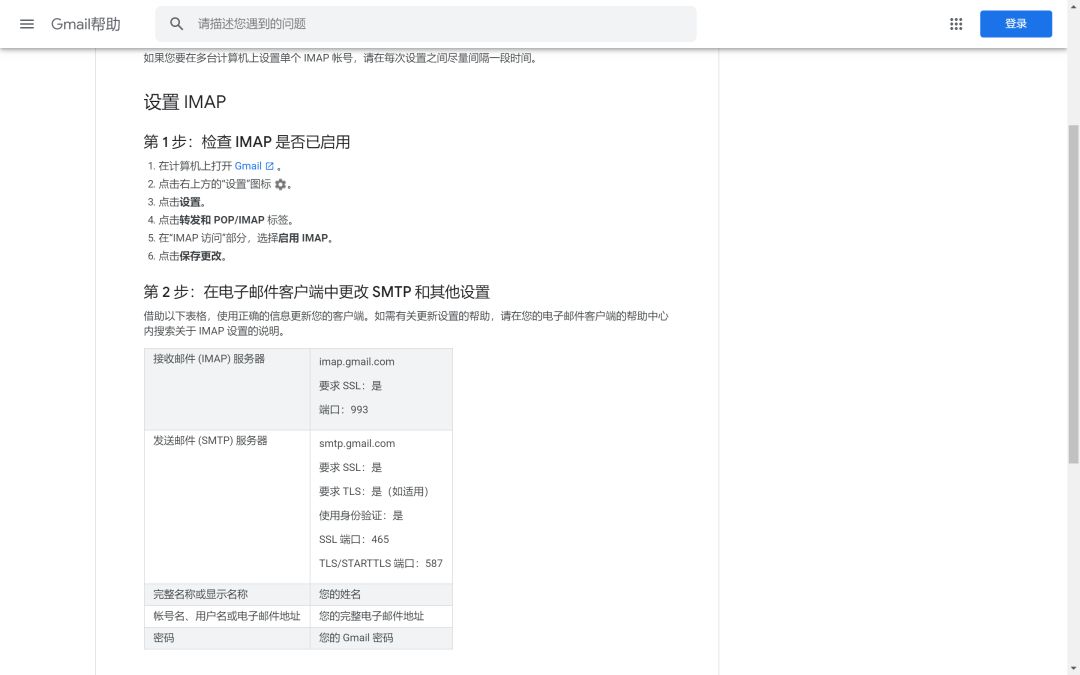The height and width of the screenshot is (675, 1080).
Task: Click the 端口：993 entry
Action: point(343,410)
